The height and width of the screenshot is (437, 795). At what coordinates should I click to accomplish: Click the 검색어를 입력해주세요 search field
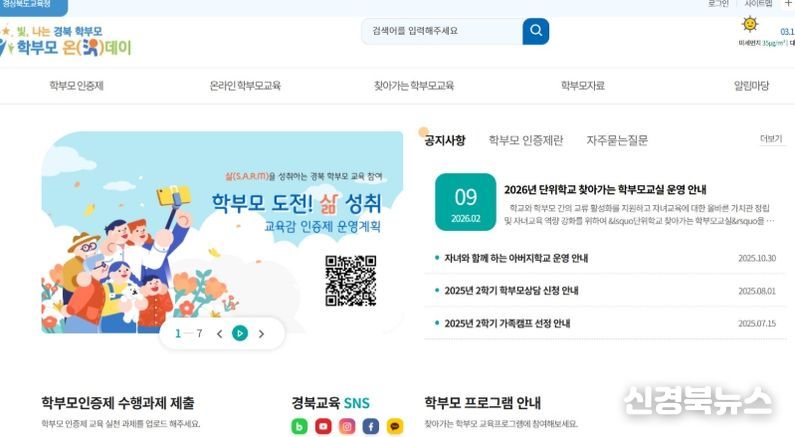442,31
